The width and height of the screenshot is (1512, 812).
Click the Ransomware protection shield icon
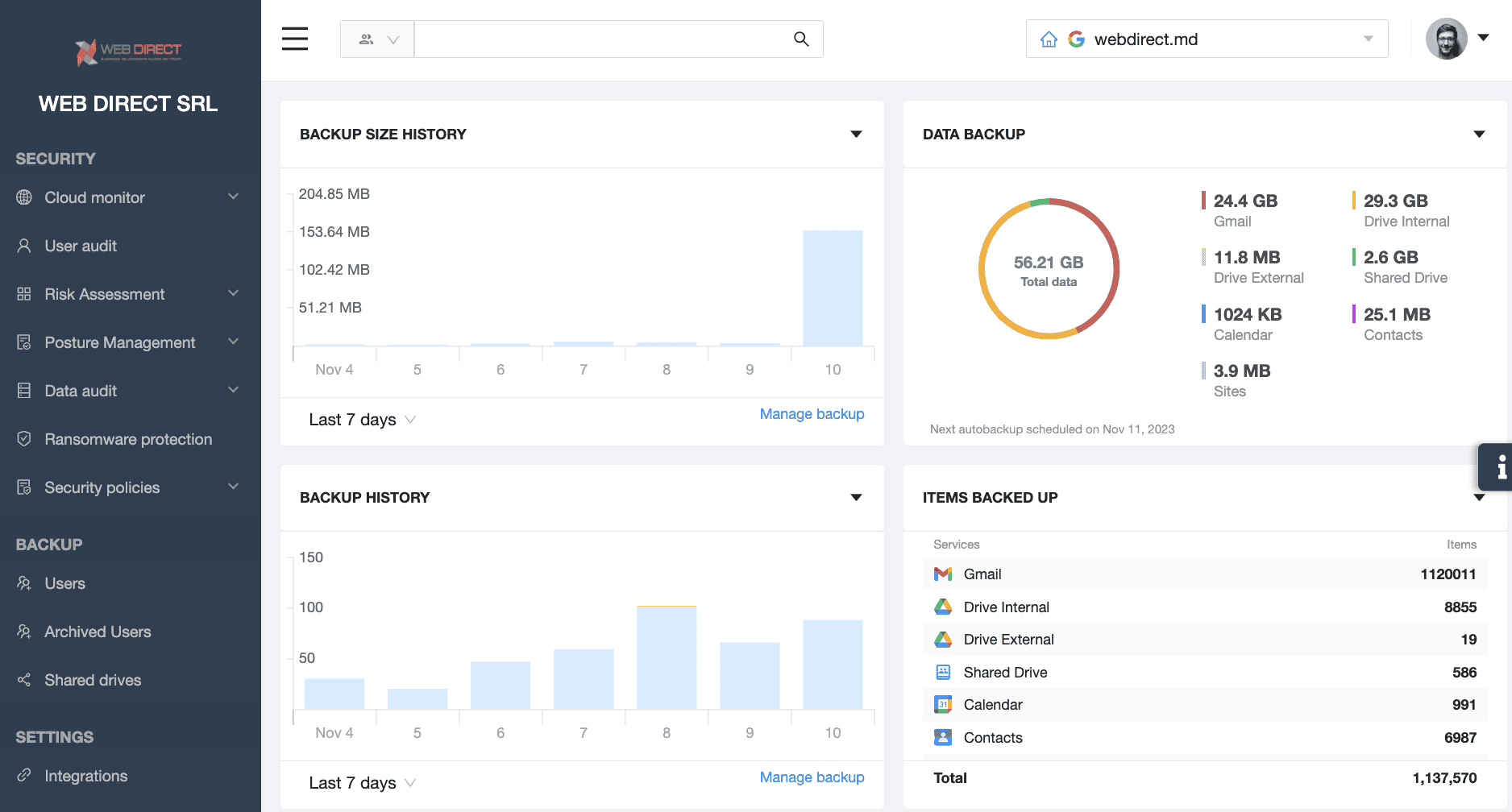tap(24, 439)
